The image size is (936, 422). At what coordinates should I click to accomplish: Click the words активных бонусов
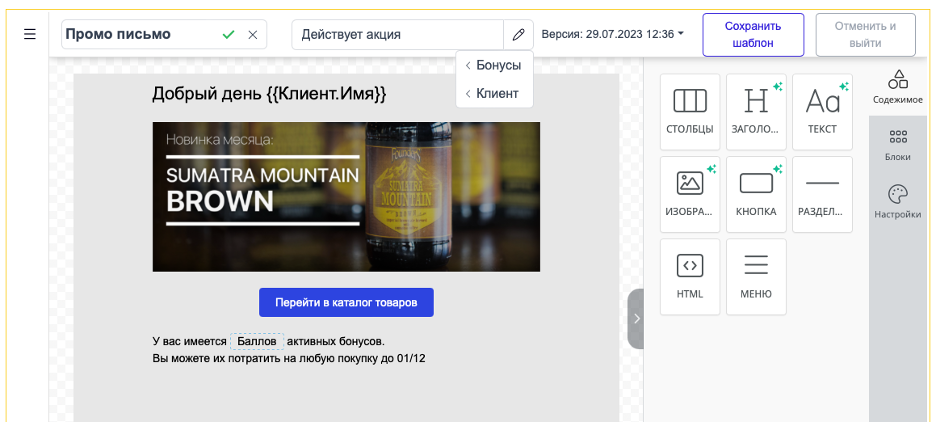tap(335, 341)
